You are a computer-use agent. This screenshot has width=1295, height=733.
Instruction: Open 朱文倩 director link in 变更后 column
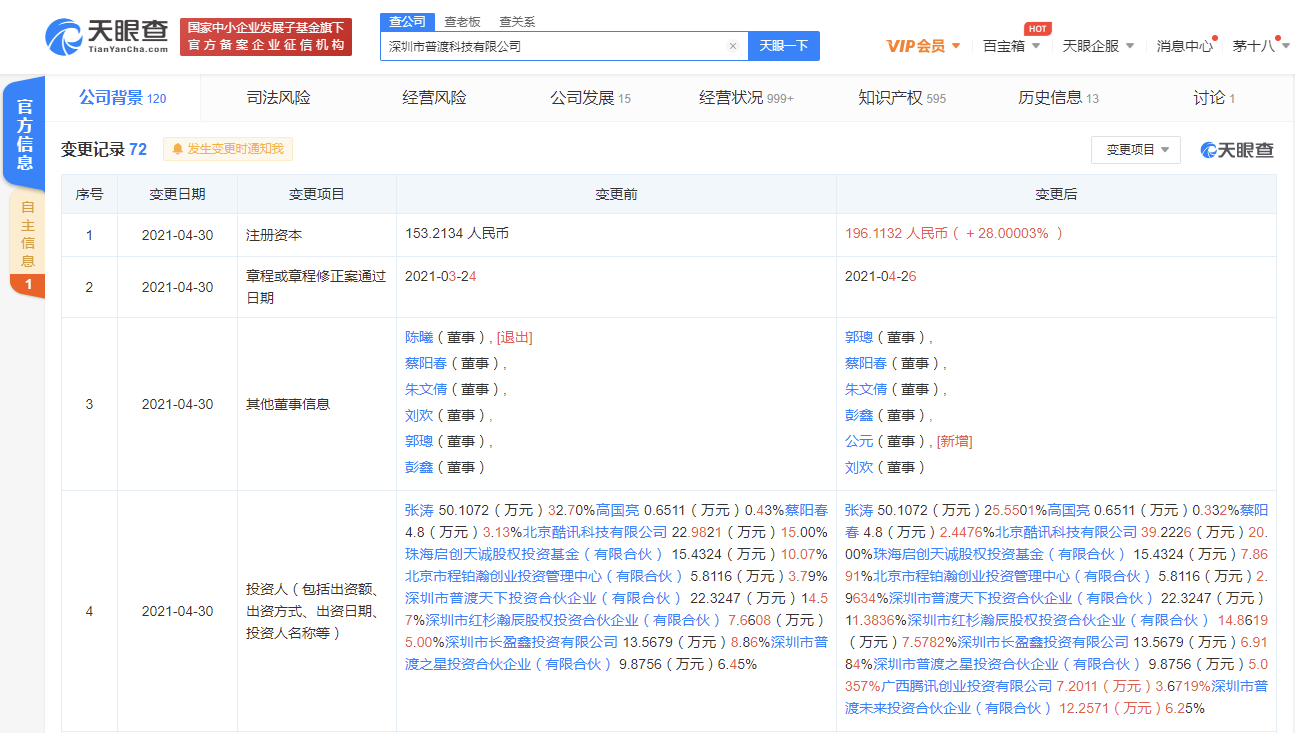[866, 390]
